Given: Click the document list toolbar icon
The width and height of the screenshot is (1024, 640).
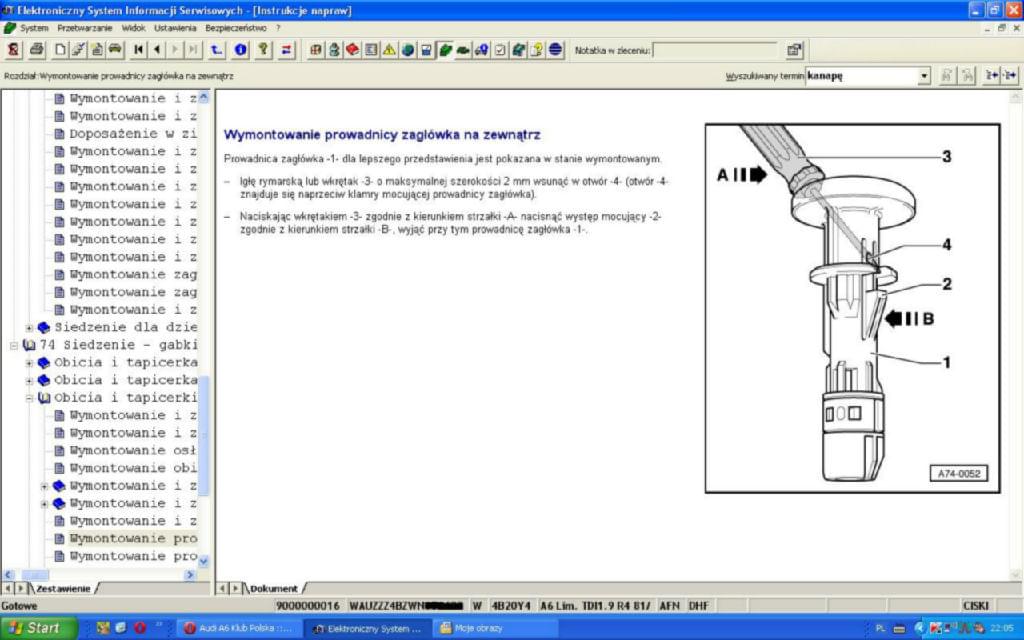Looking at the screenshot, I should tap(371, 50).
